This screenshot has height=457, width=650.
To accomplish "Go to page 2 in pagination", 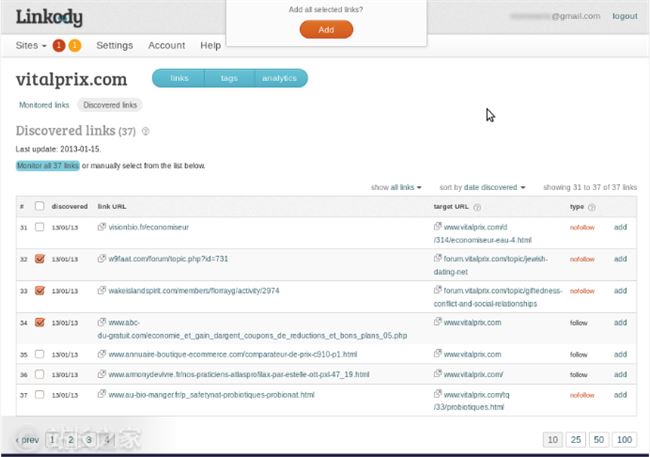I will 70,440.
